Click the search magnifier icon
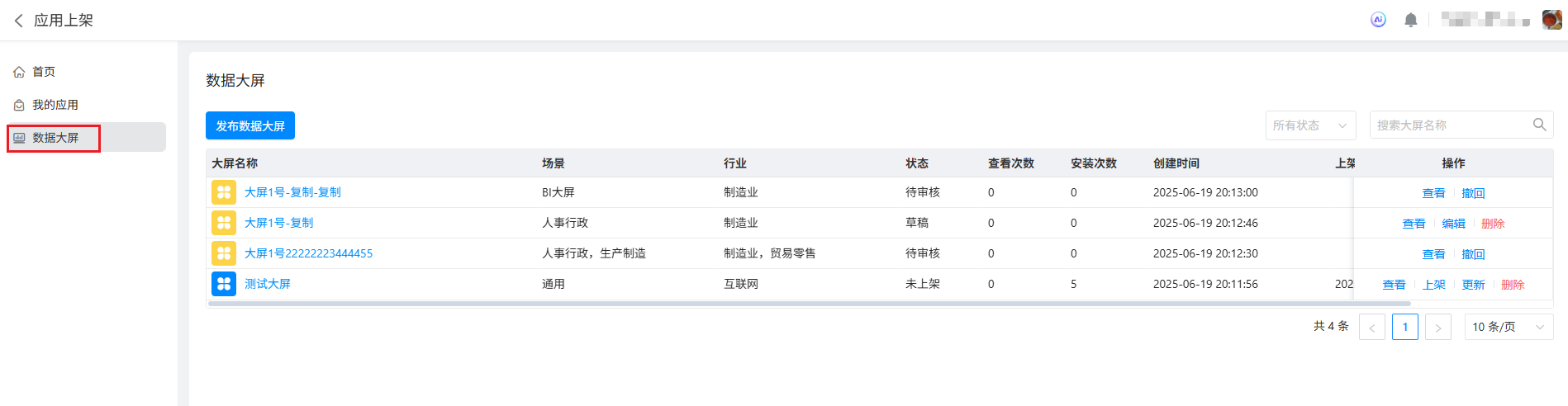This screenshot has width=1568, height=406. [x=1539, y=125]
